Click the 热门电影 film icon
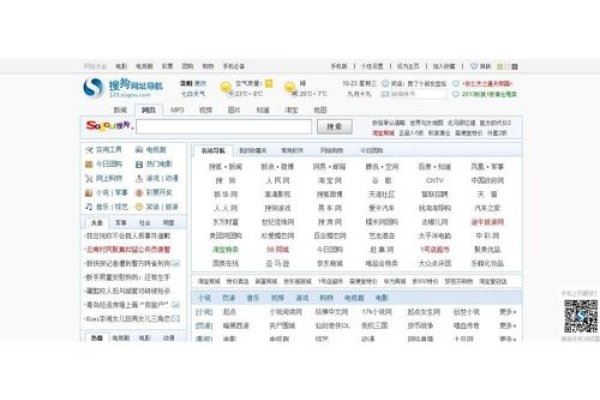 (x=139, y=164)
